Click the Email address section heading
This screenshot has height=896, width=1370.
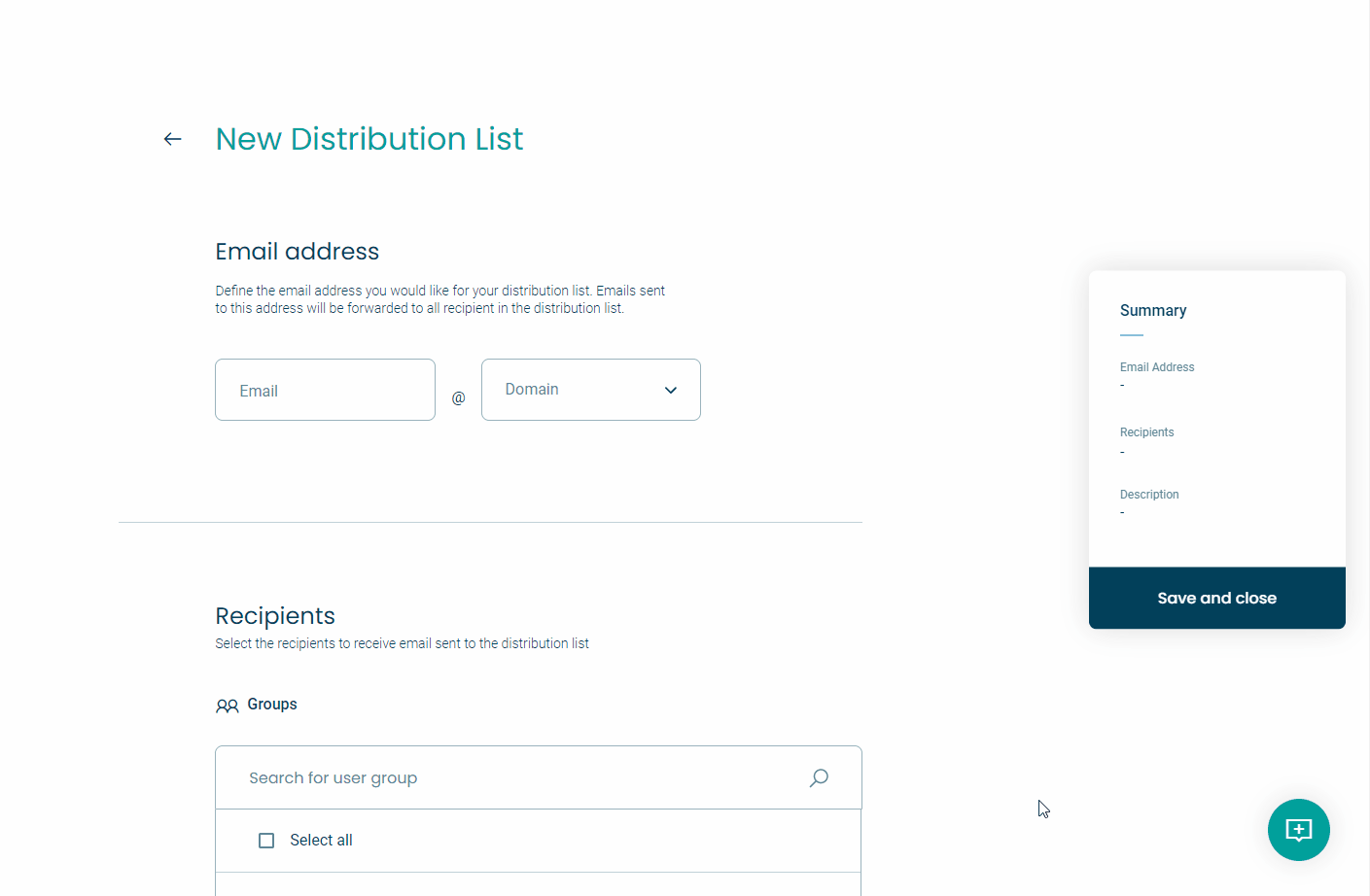298,252
